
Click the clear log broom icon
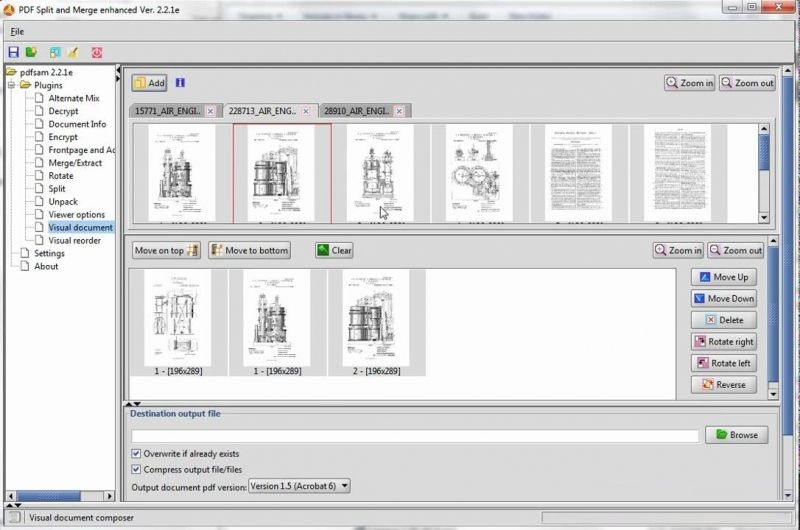click(72, 52)
